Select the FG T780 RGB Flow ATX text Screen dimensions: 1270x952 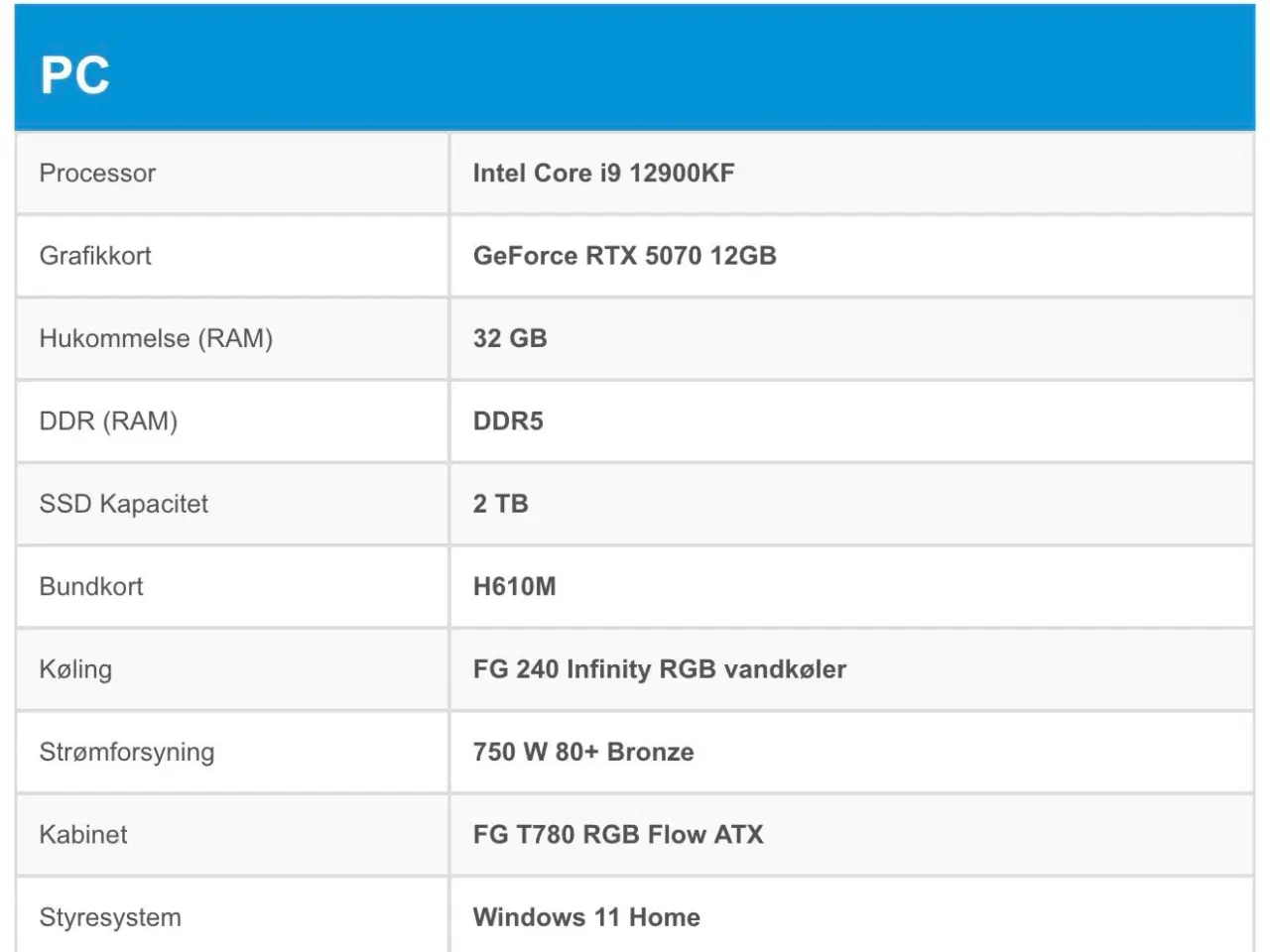618,834
